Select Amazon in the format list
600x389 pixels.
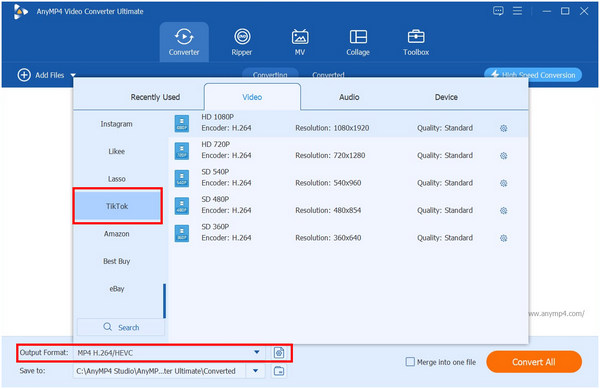pos(117,234)
